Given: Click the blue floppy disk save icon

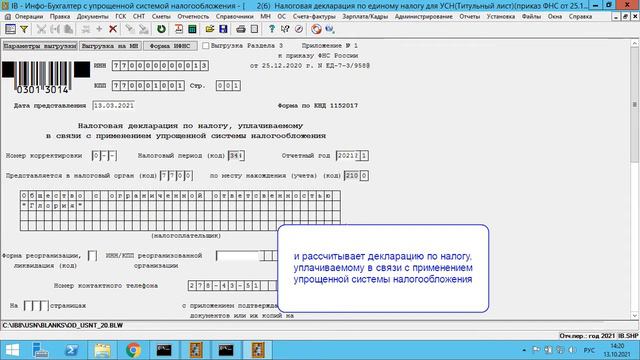Looking at the screenshot, I should [223, 29].
